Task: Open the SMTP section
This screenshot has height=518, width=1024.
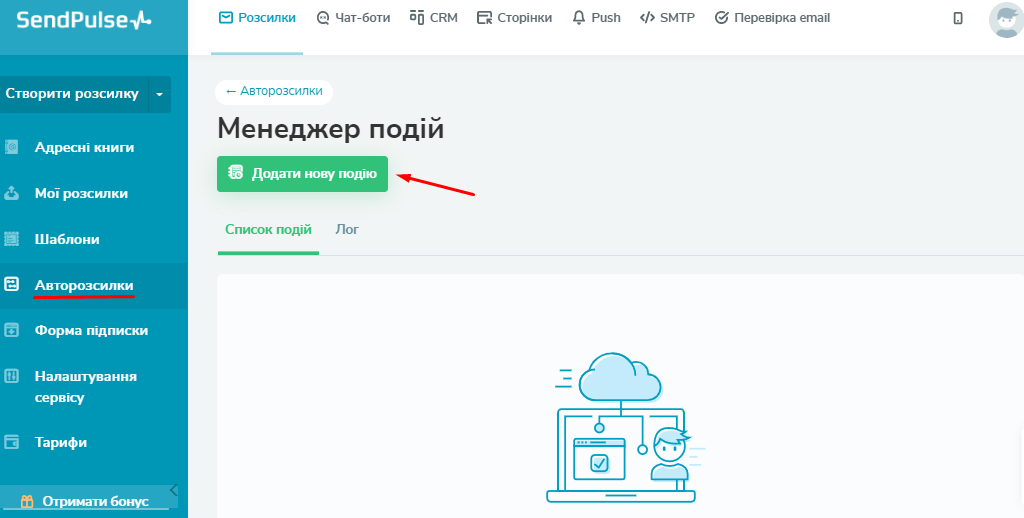Action: tap(667, 18)
